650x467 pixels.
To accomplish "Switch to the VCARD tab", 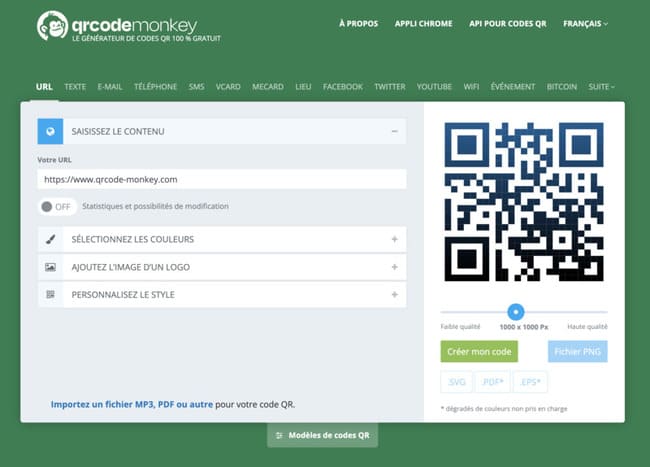I will click(228, 87).
